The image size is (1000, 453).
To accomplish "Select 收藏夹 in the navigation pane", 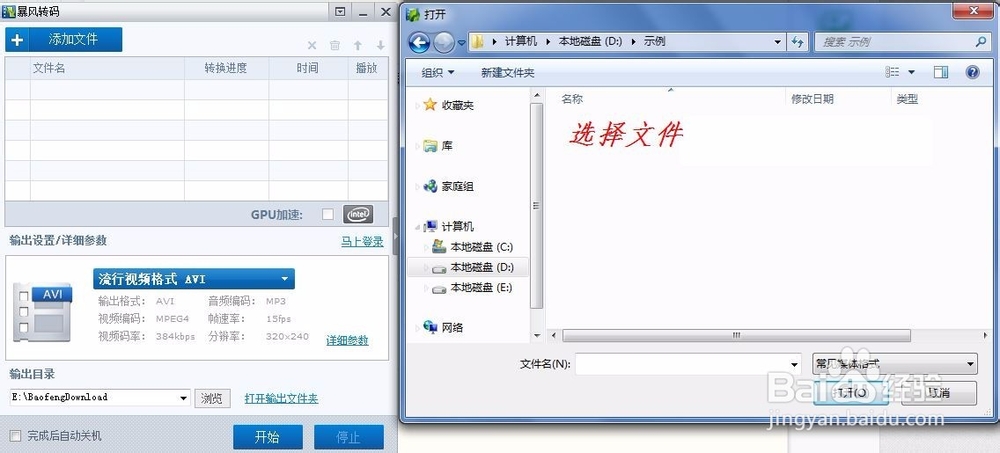I will pyautogui.click(x=458, y=105).
